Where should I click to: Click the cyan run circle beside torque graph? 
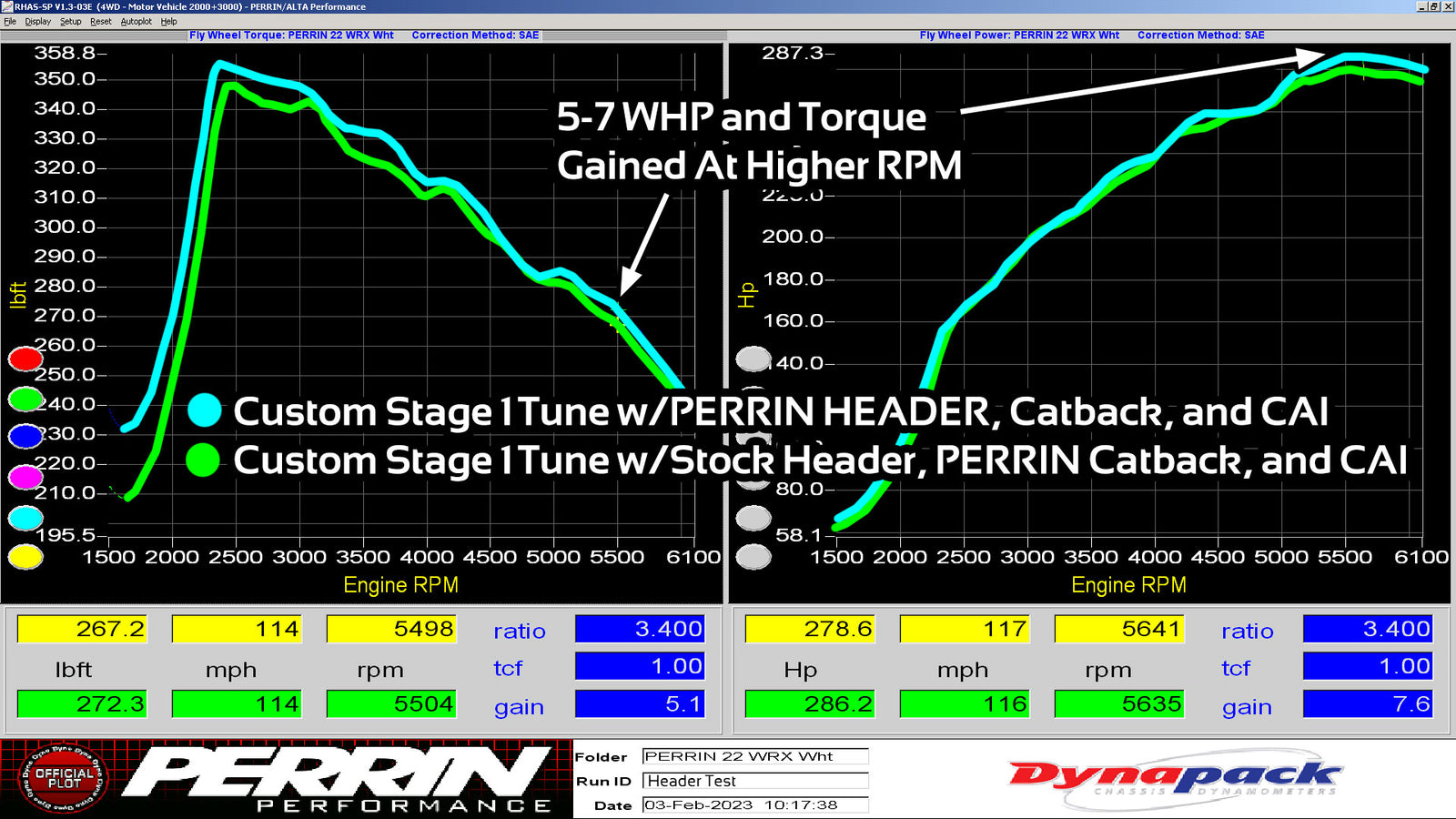[x=25, y=518]
